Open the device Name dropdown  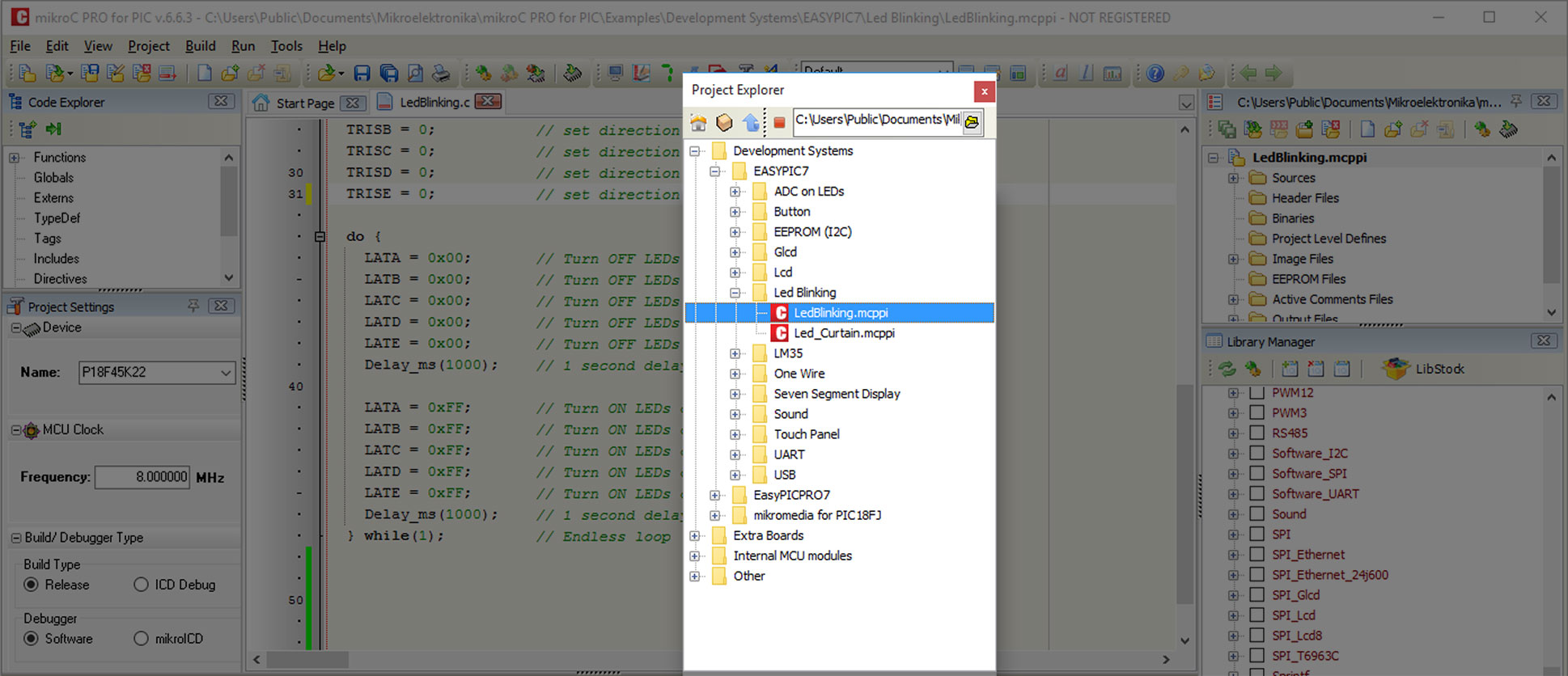point(226,373)
